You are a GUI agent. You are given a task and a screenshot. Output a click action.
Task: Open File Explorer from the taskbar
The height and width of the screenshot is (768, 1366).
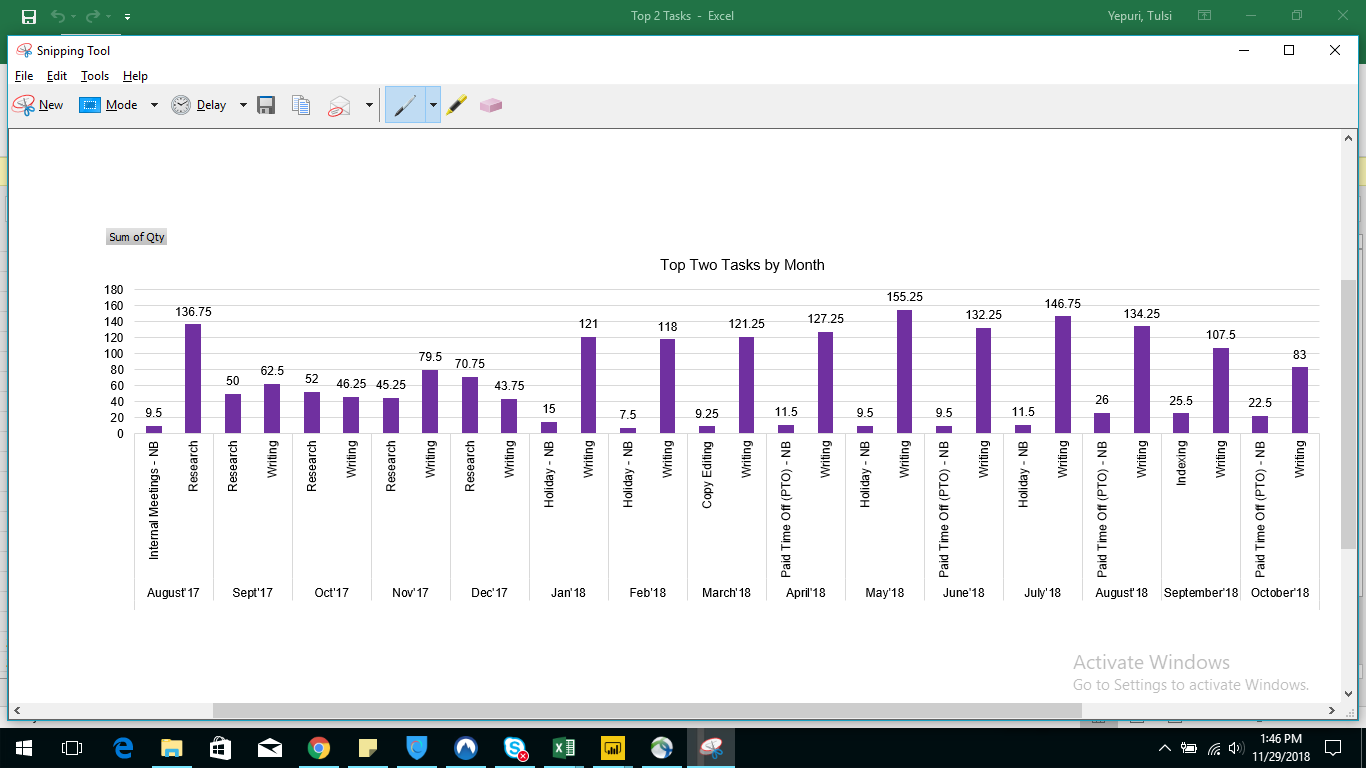pos(172,747)
